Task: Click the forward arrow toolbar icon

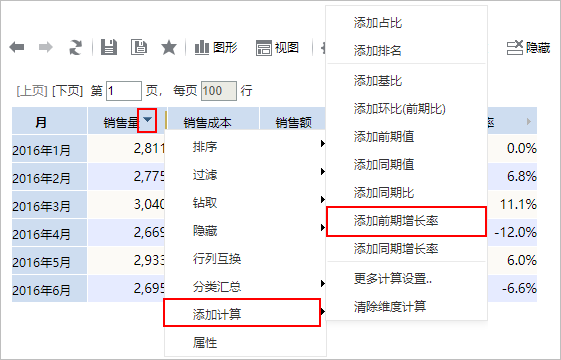Action: [45, 47]
